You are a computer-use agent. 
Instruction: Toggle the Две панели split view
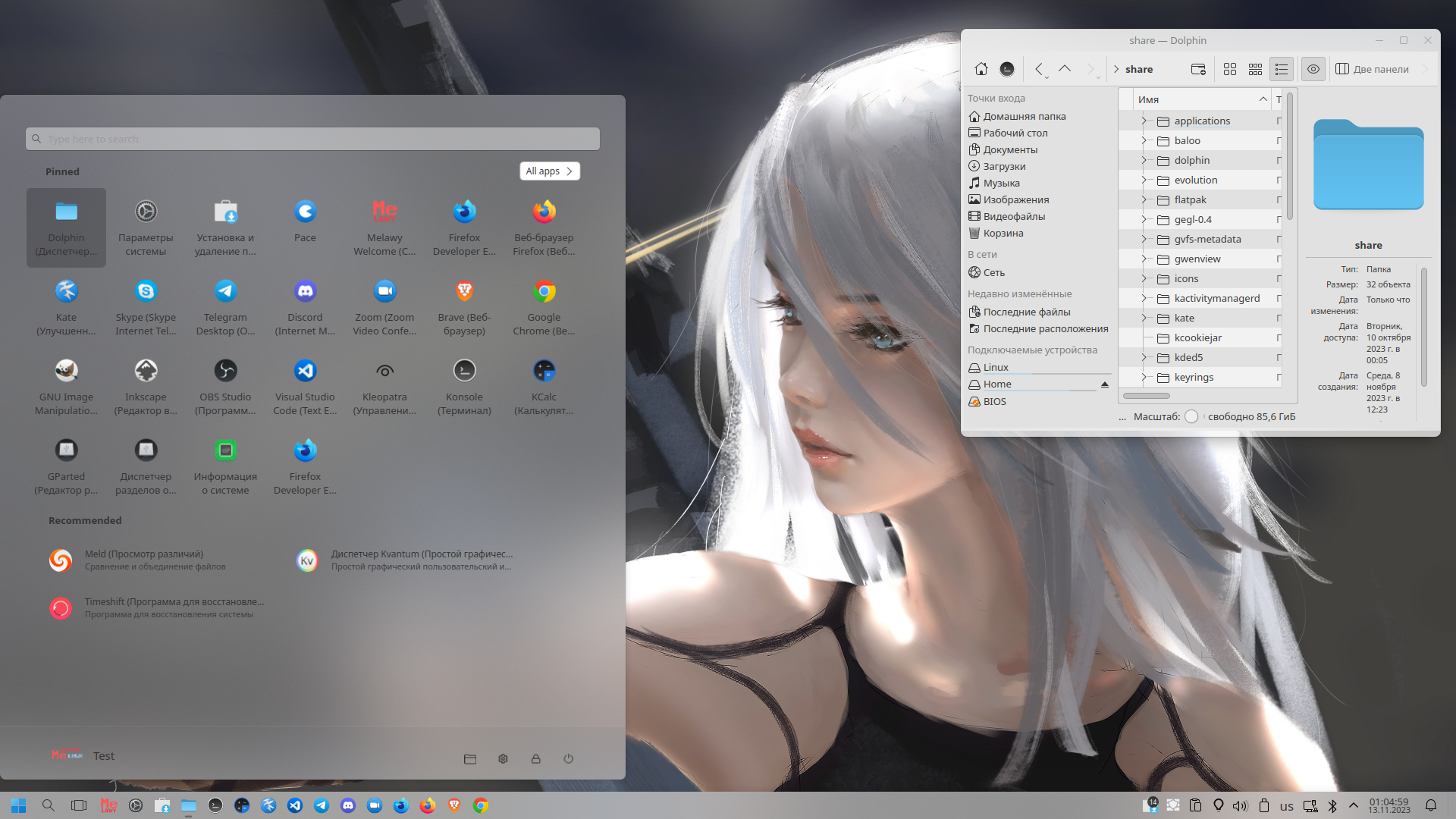click(x=1373, y=69)
